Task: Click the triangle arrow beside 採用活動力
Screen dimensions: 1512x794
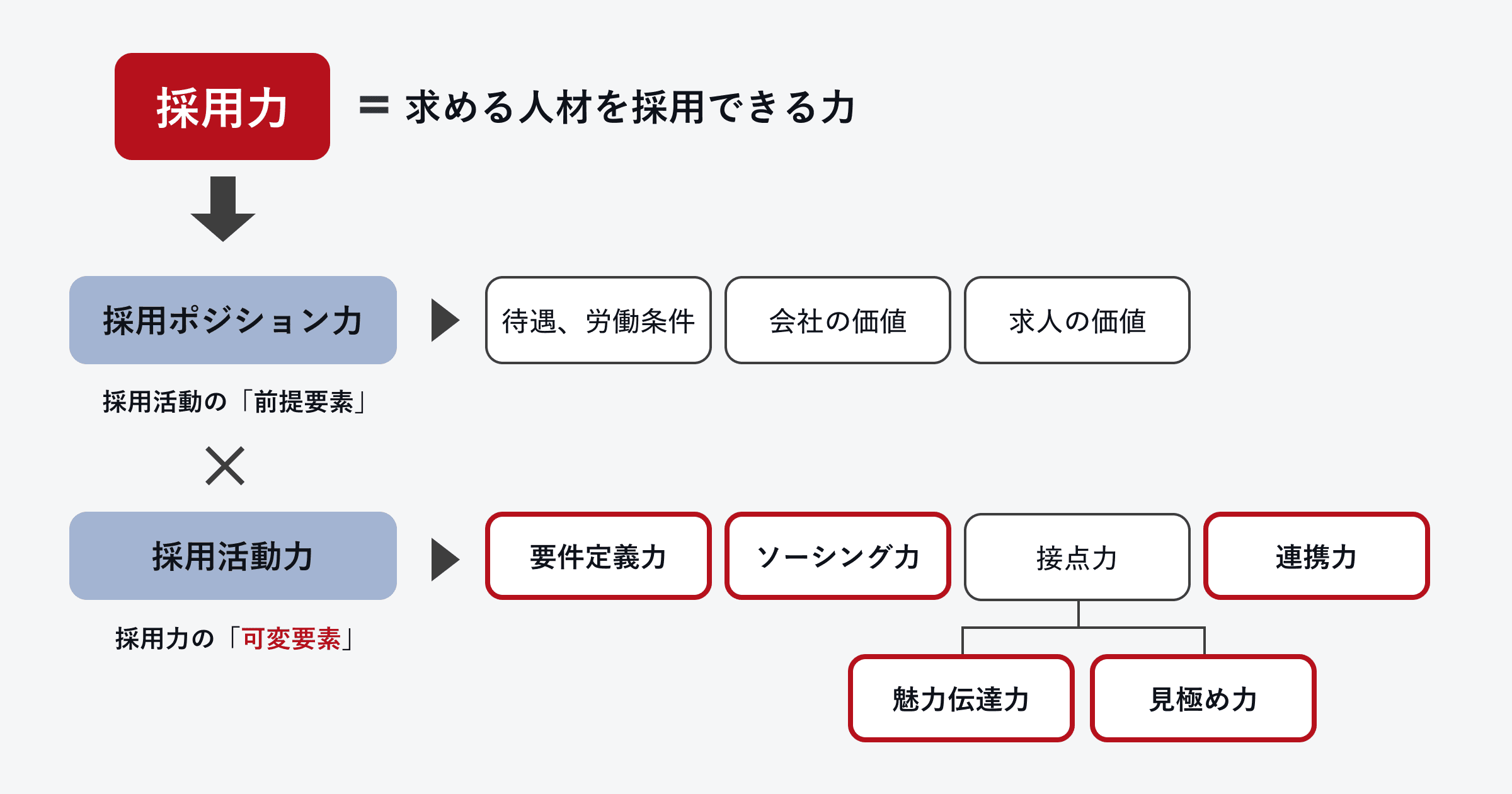Action: pyautogui.click(x=445, y=559)
